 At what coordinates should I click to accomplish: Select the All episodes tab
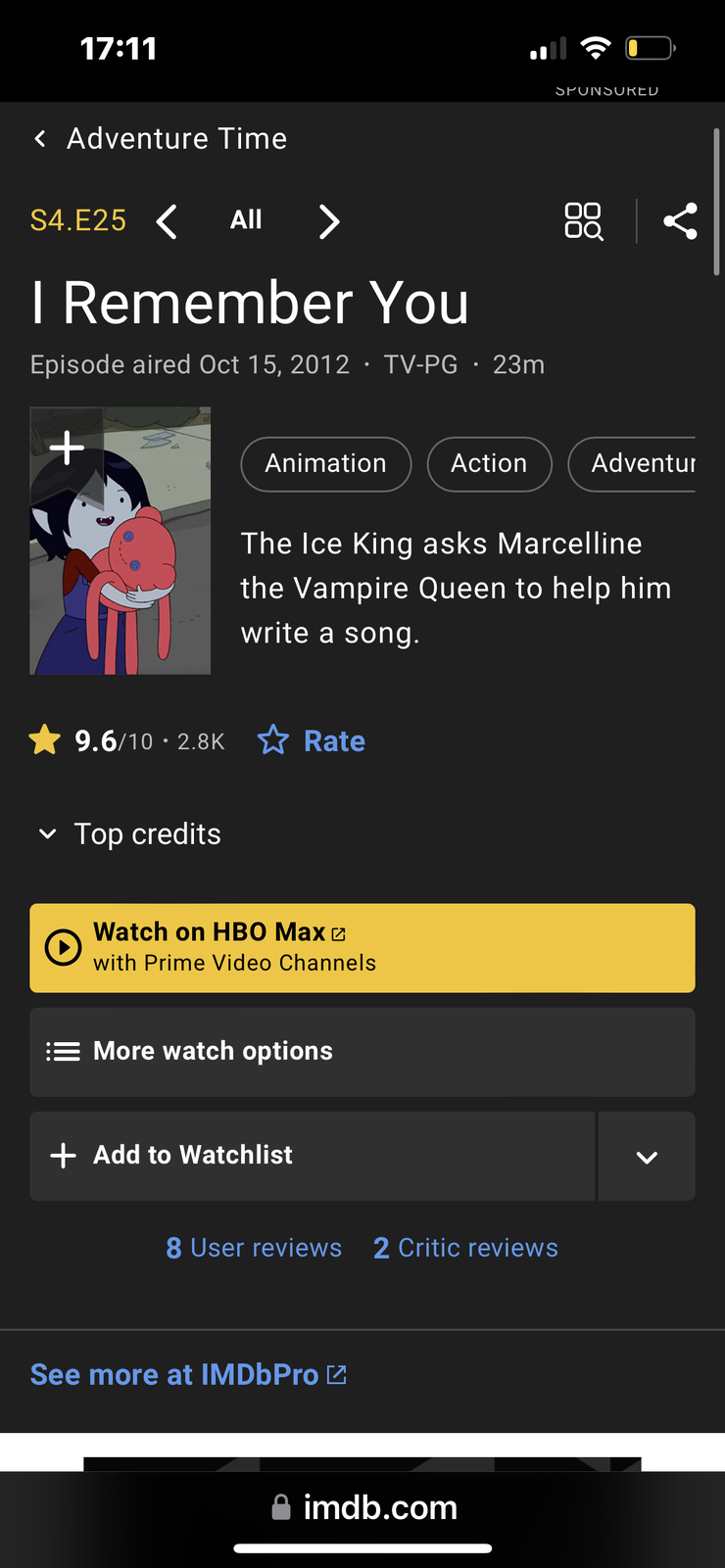(x=246, y=220)
